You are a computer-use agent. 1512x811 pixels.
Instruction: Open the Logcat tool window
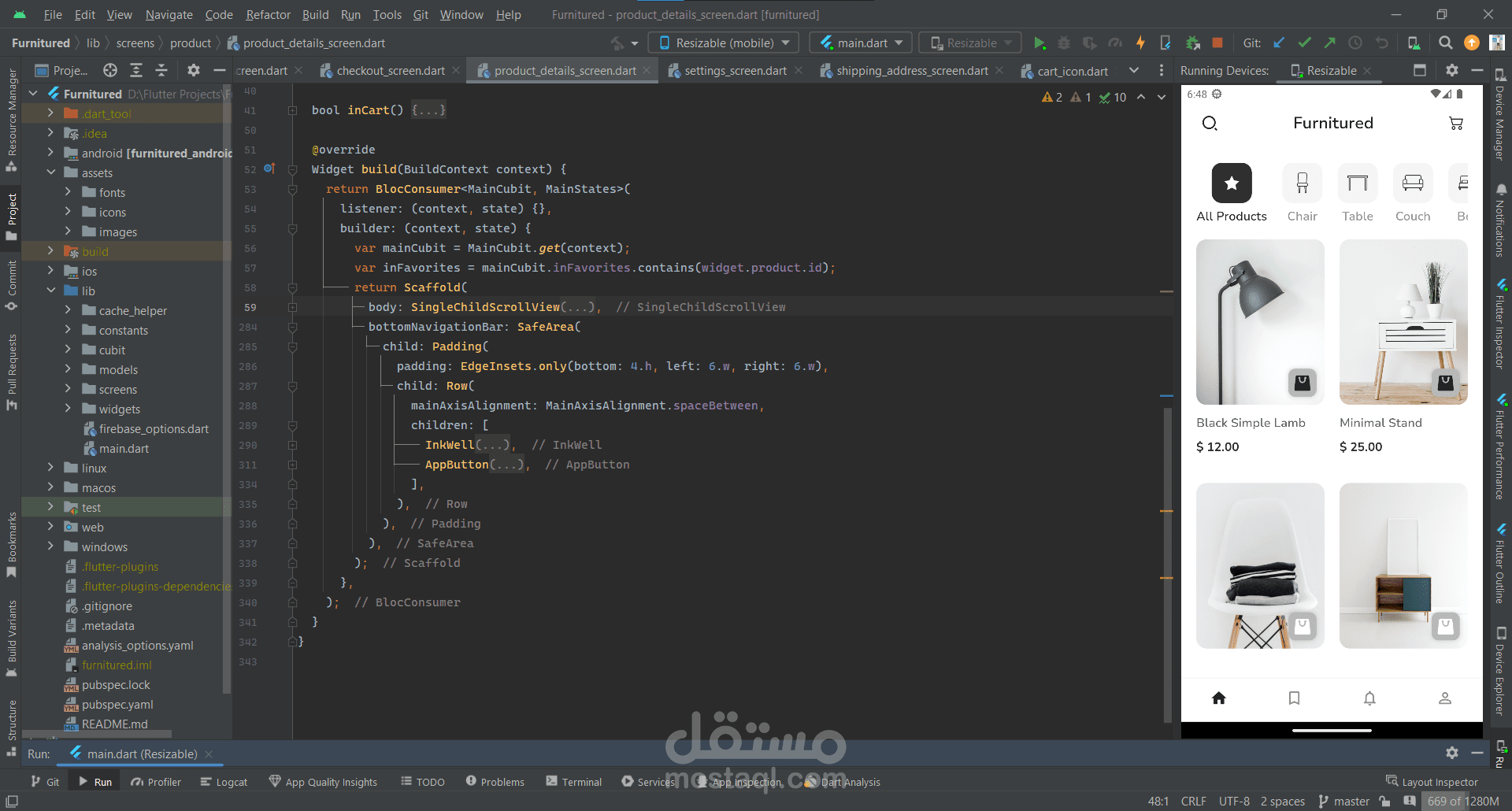pyautogui.click(x=224, y=782)
